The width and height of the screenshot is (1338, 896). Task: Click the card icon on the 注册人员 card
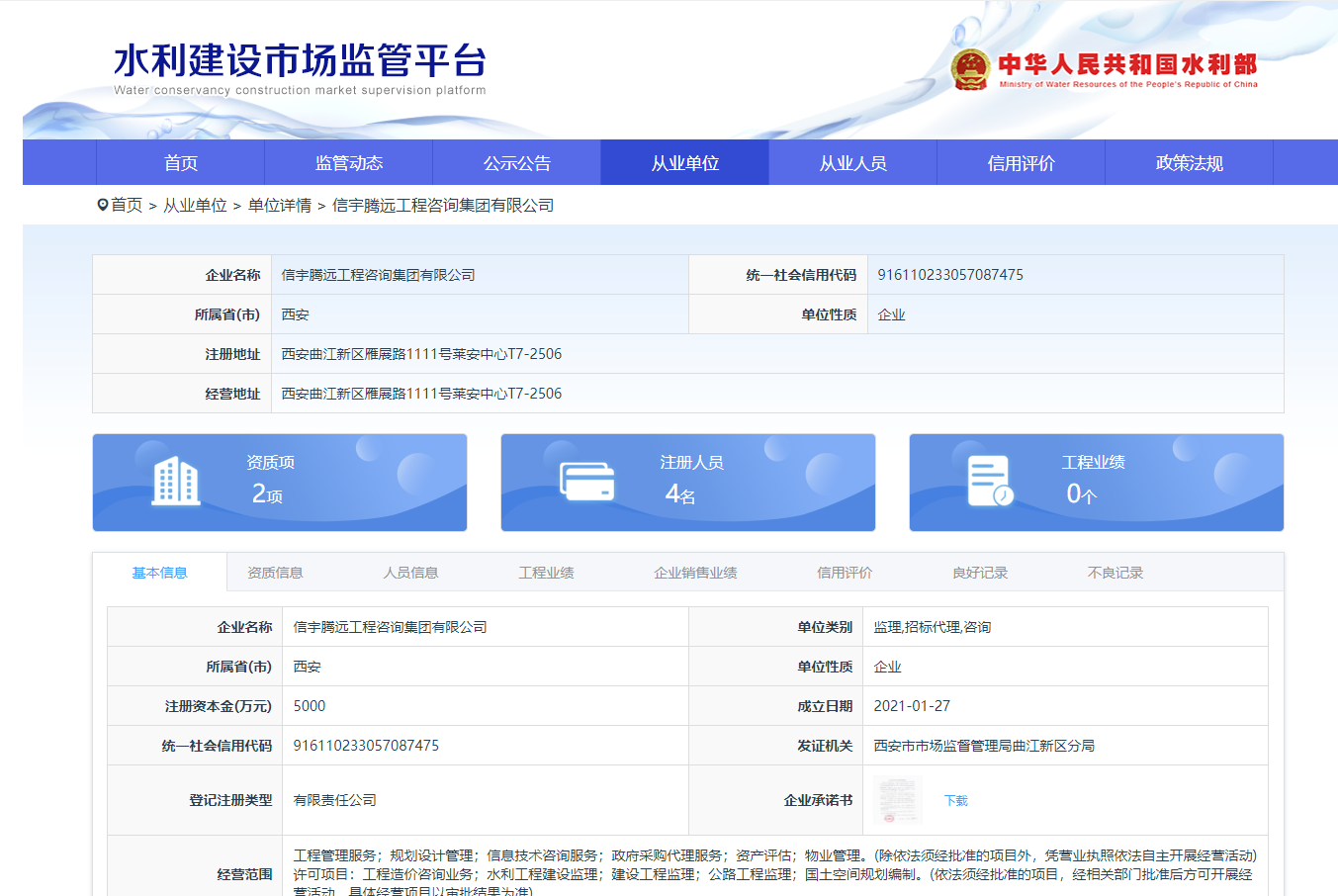[585, 481]
